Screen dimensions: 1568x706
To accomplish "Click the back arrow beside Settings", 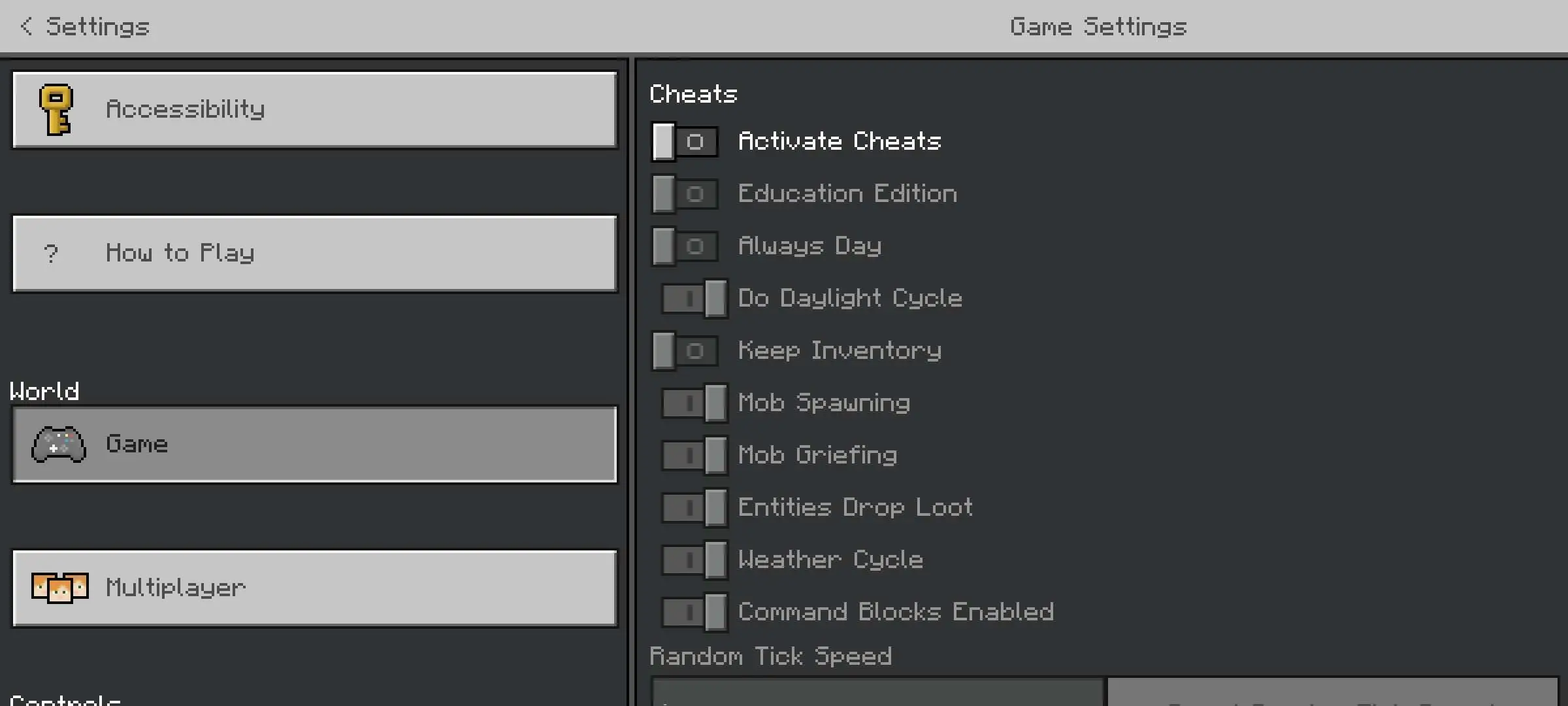I will (x=26, y=26).
